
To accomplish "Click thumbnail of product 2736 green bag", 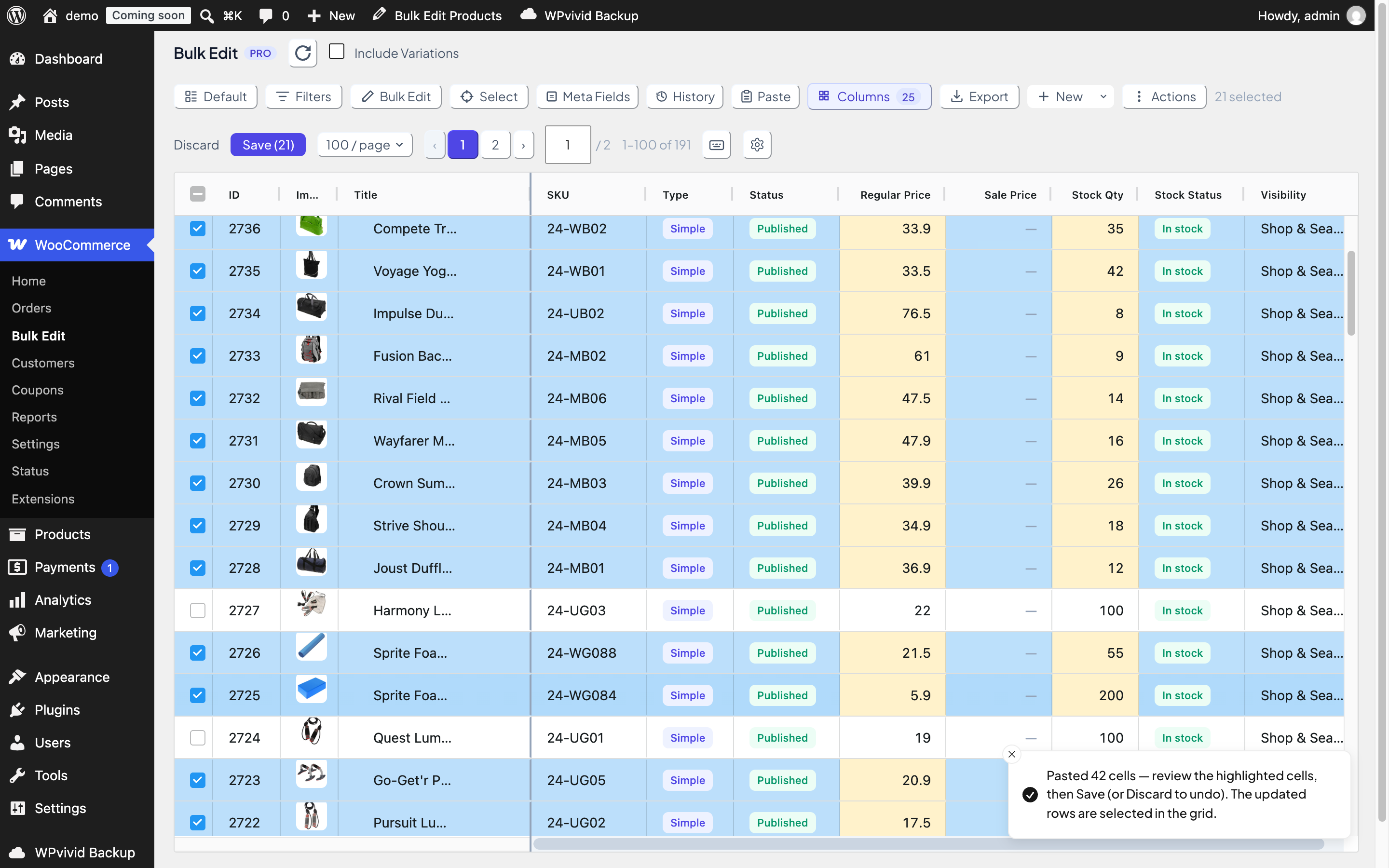I will coord(311,226).
